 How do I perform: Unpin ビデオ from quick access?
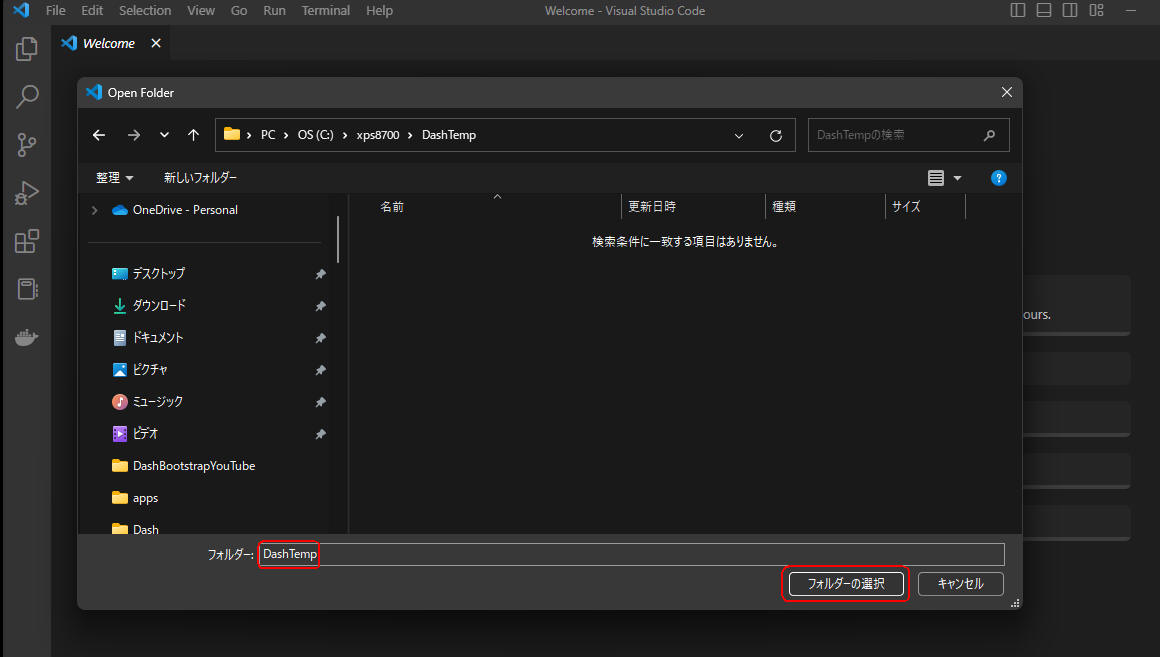pos(320,434)
